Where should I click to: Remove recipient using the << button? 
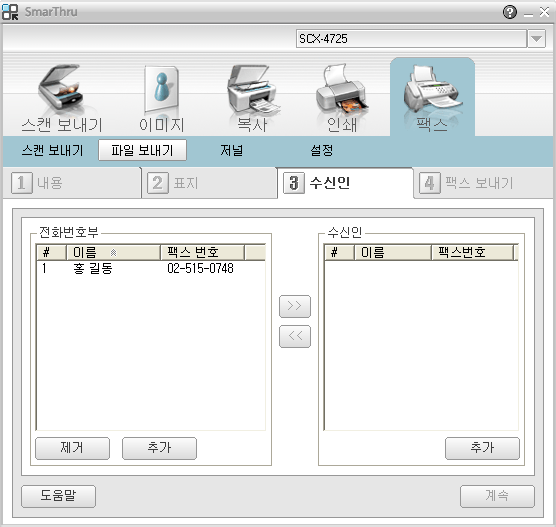tap(295, 336)
